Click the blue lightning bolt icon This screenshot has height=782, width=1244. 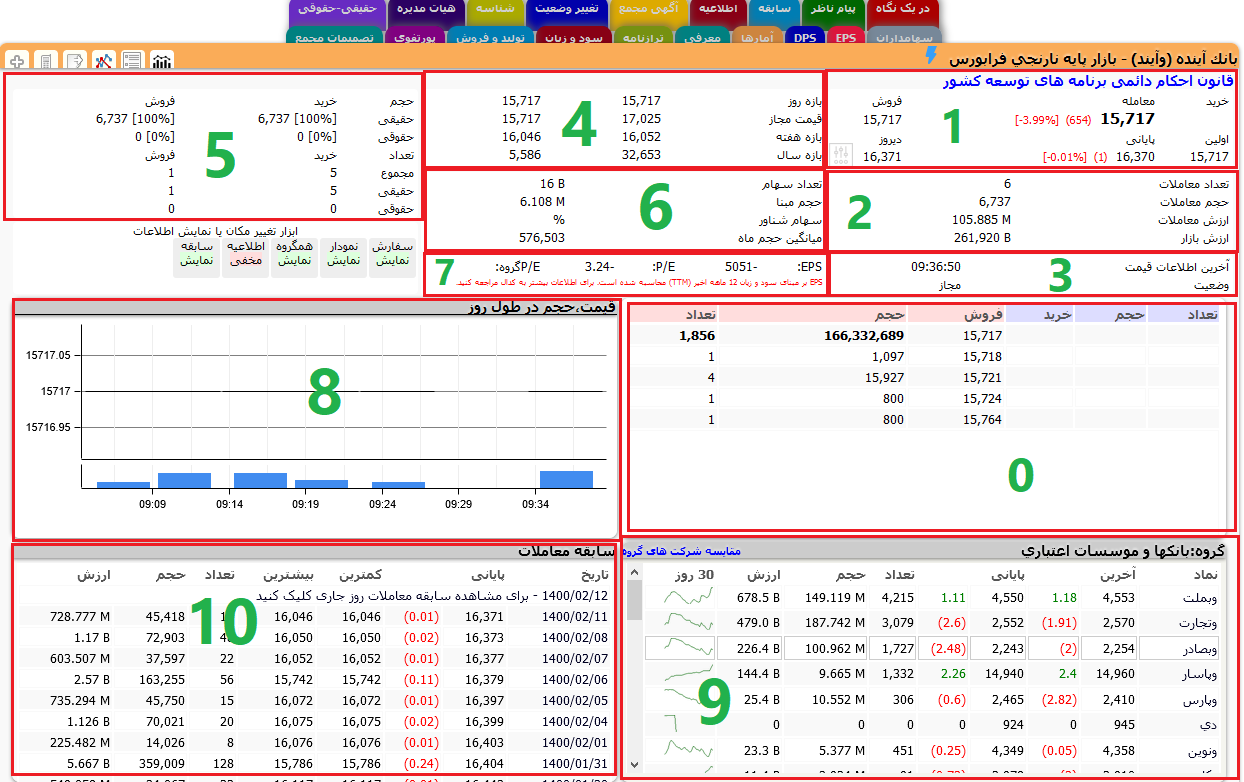932,55
